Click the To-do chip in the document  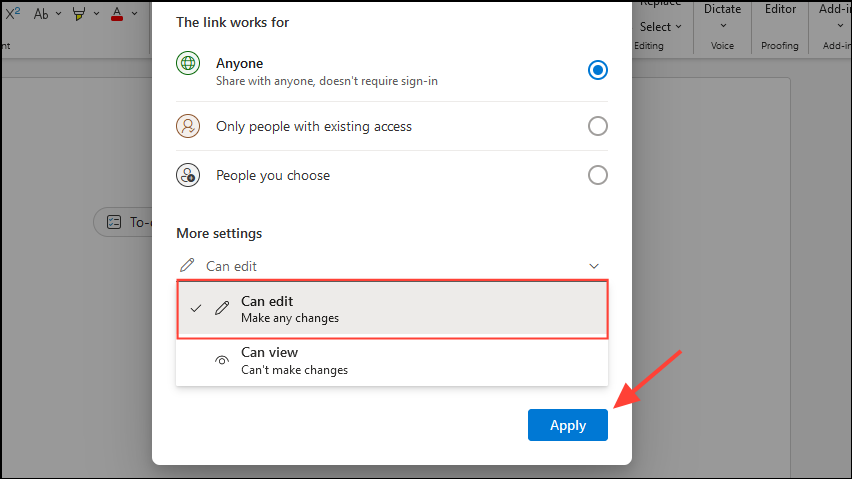tap(127, 222)
